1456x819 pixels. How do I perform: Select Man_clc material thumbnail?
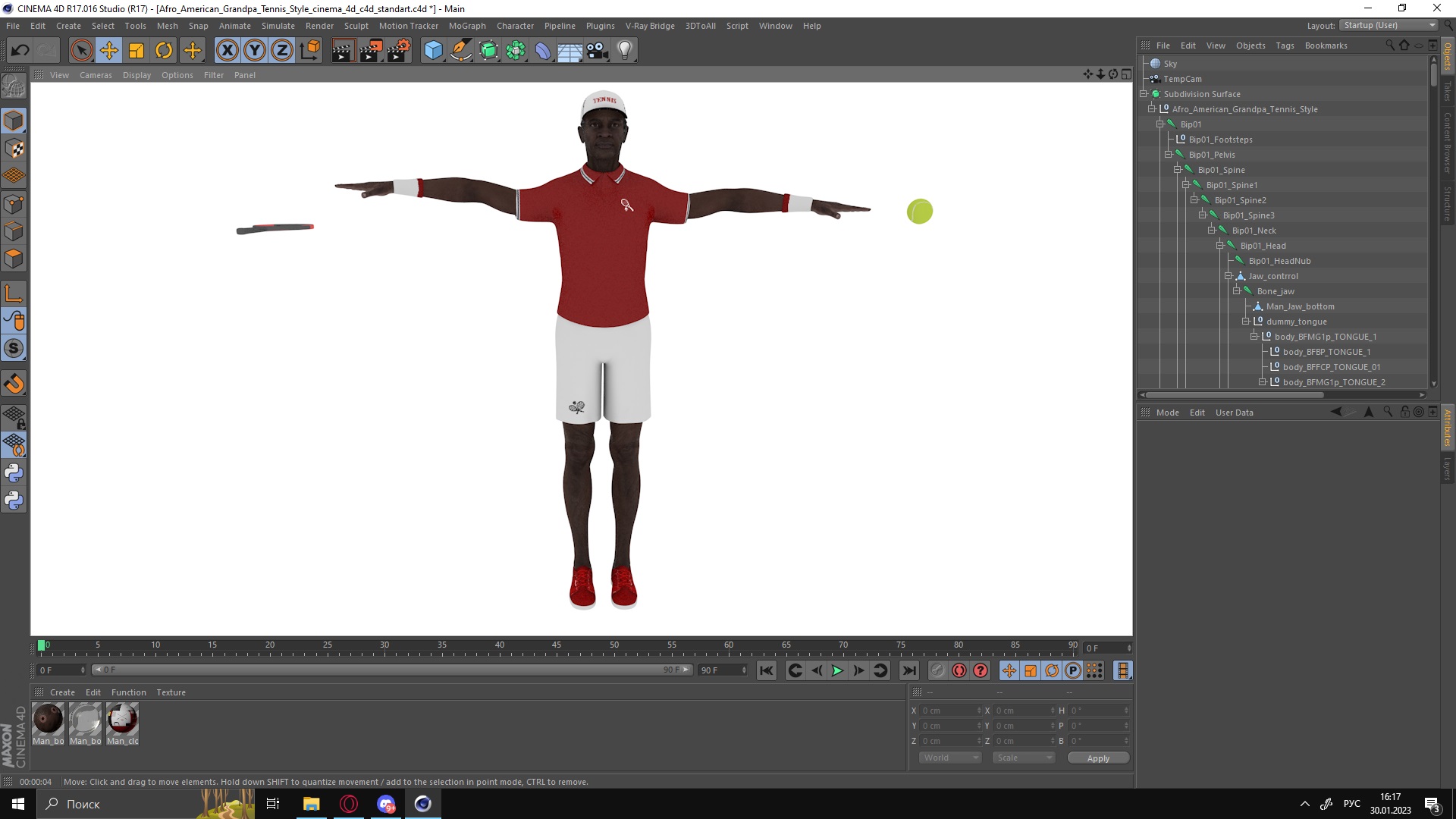point(122,720)
